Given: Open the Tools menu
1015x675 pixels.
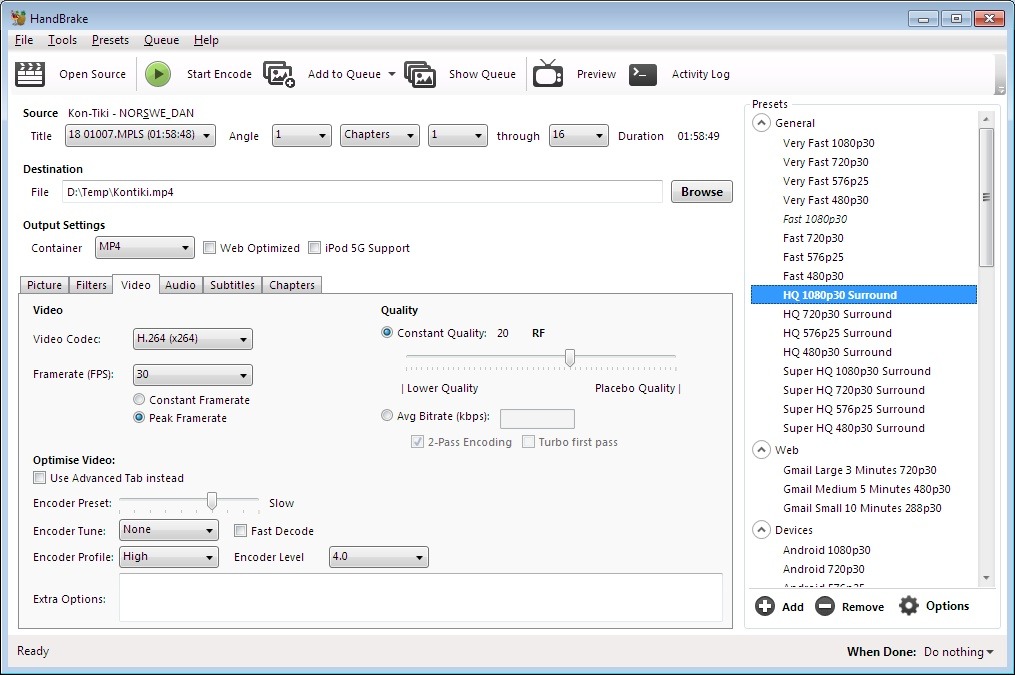Looking at the screenshot, I should pos(62,39).
